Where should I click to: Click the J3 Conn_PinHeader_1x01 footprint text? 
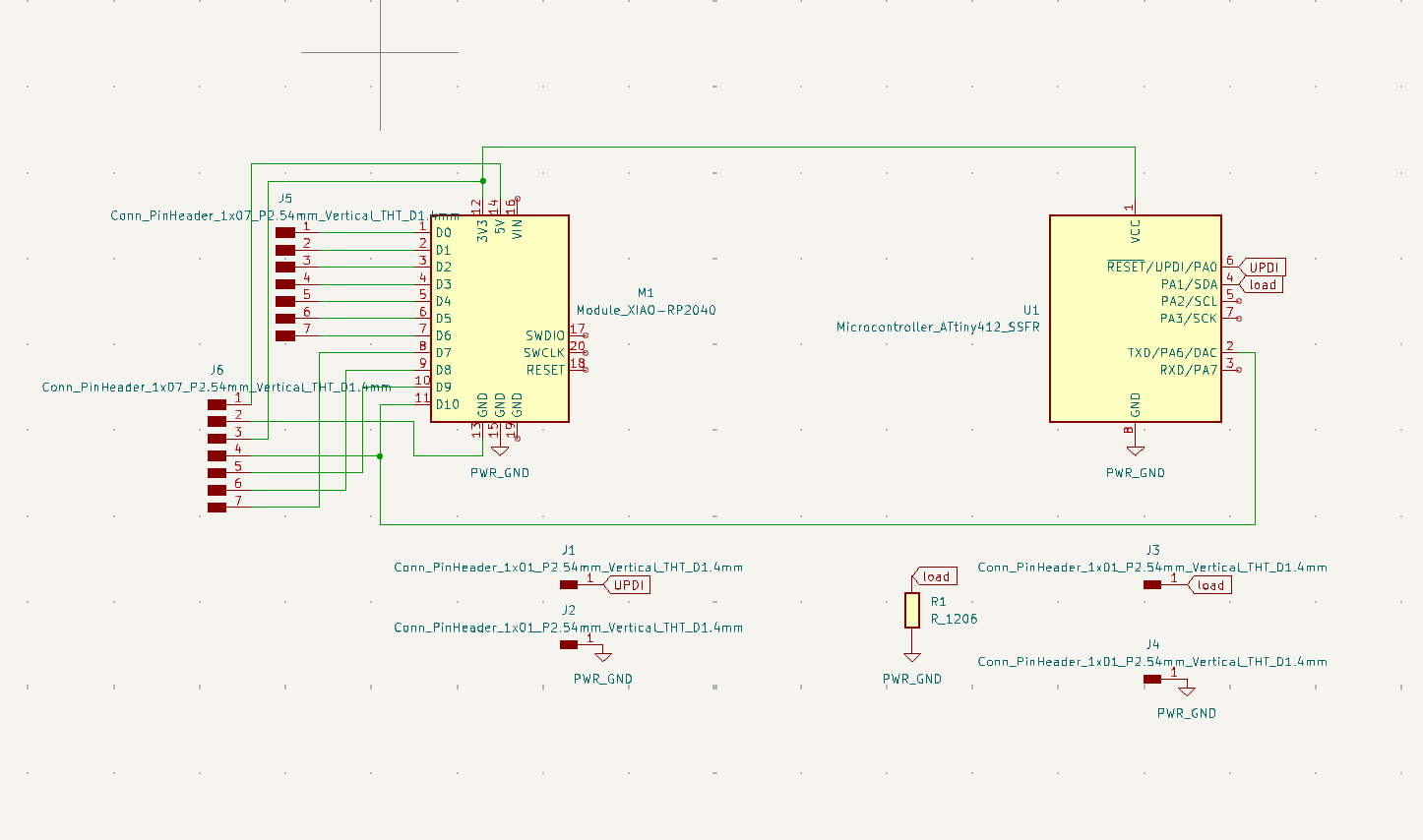(1152, 568)
